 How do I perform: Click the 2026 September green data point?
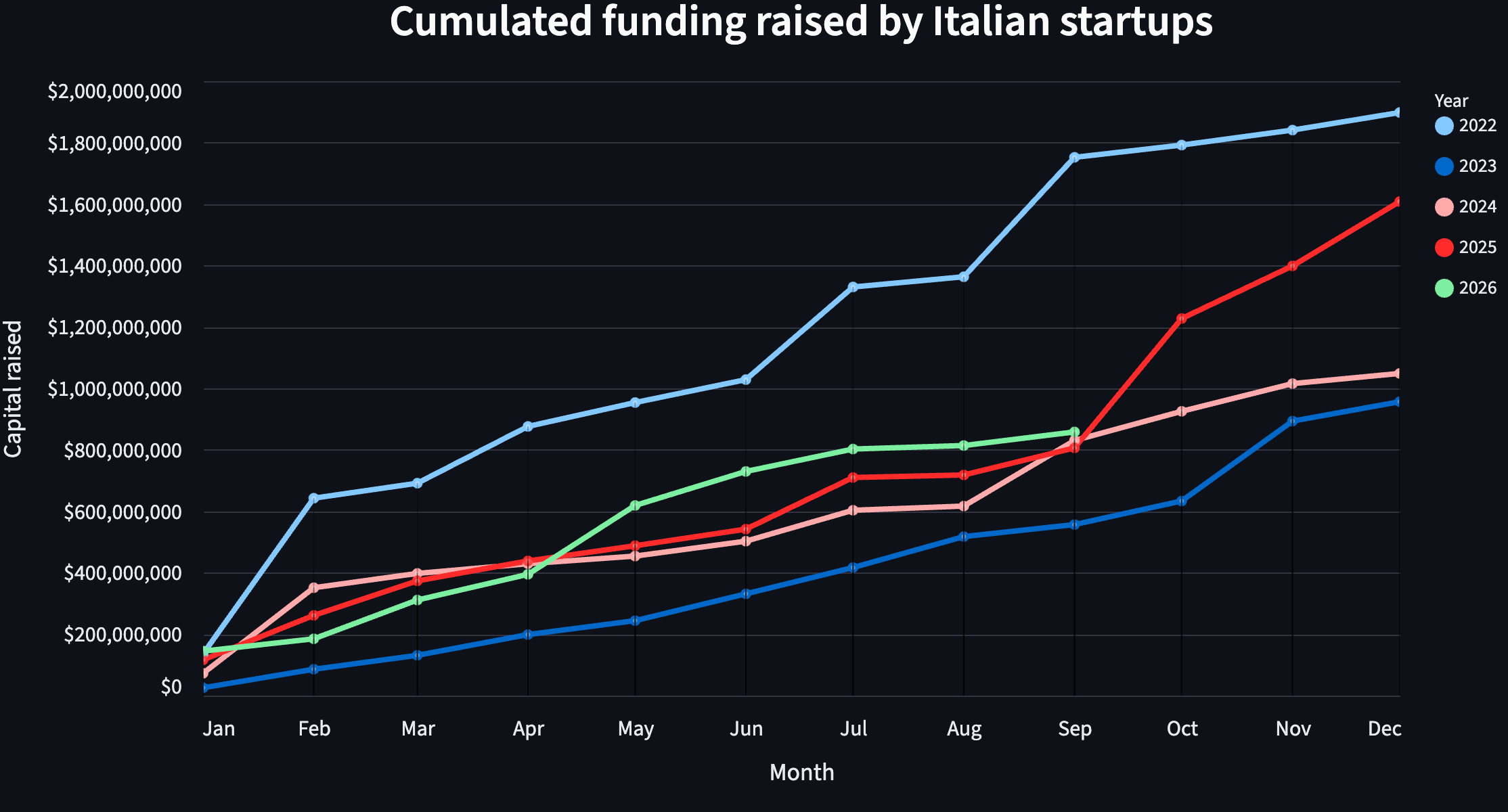1074,432
